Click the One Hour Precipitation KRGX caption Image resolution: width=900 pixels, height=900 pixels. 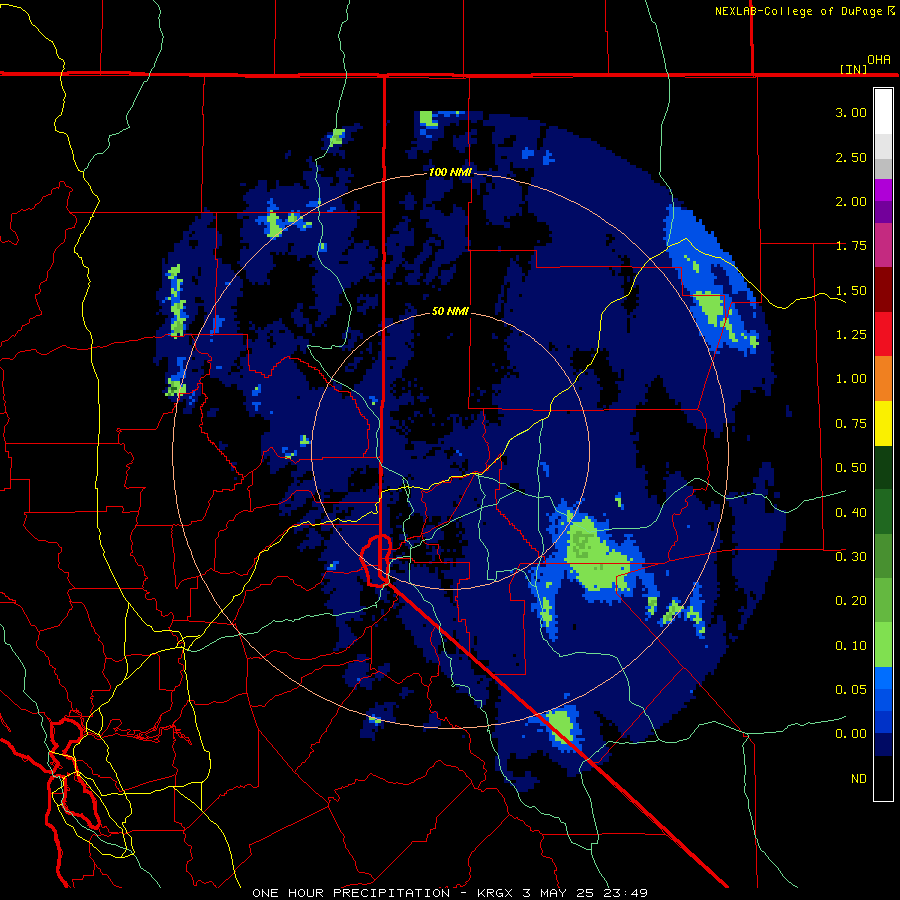pyautogui.click(x=450, y=893)
